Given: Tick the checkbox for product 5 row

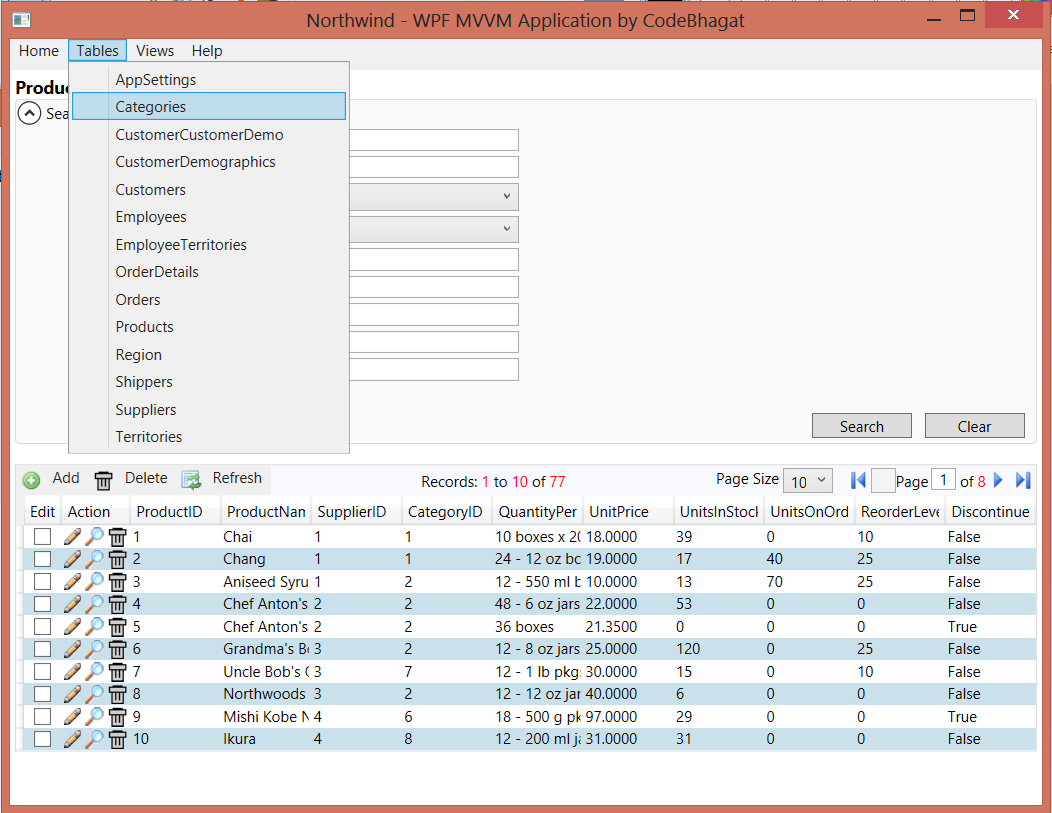Looking at the screenshot, I should [x=42, y=627].
